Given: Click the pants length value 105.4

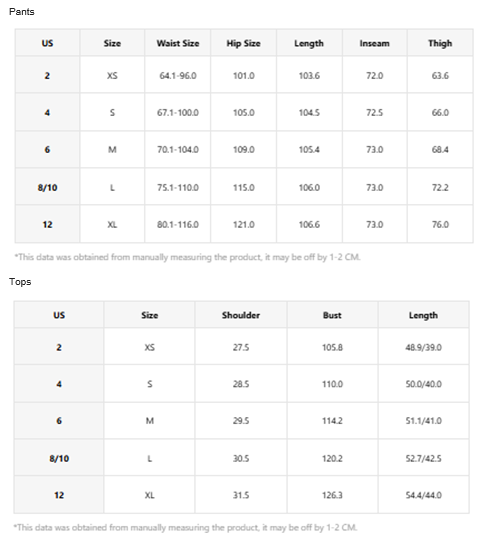Looking at the screenshot, I should (x=309, y=150).
